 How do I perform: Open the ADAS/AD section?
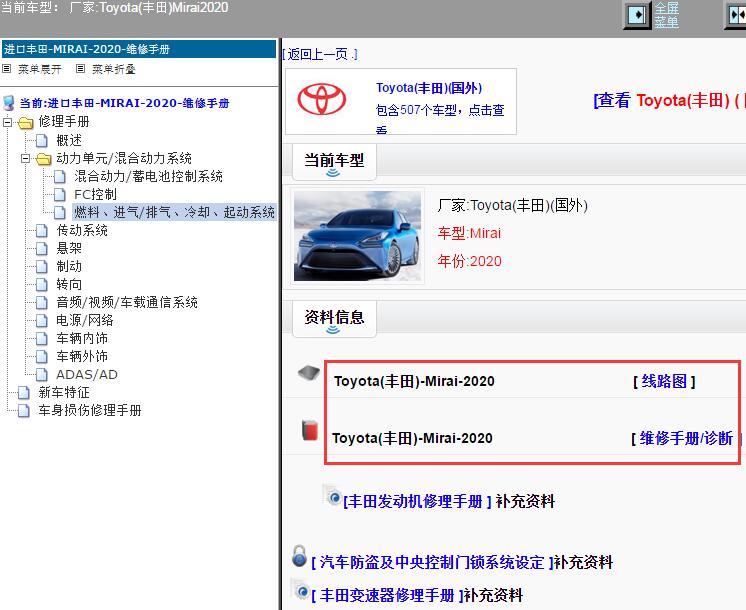[87, 374]
